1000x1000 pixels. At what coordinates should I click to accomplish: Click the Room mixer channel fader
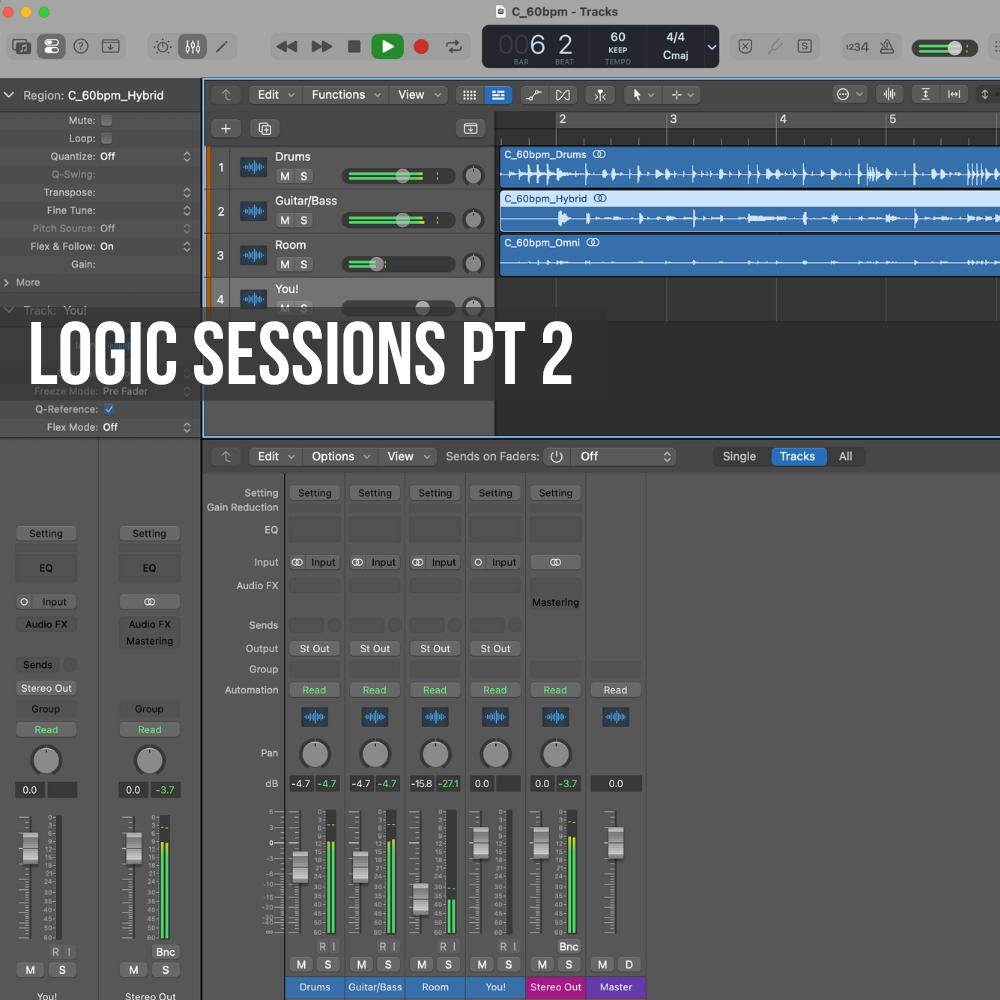click(420, 899)
